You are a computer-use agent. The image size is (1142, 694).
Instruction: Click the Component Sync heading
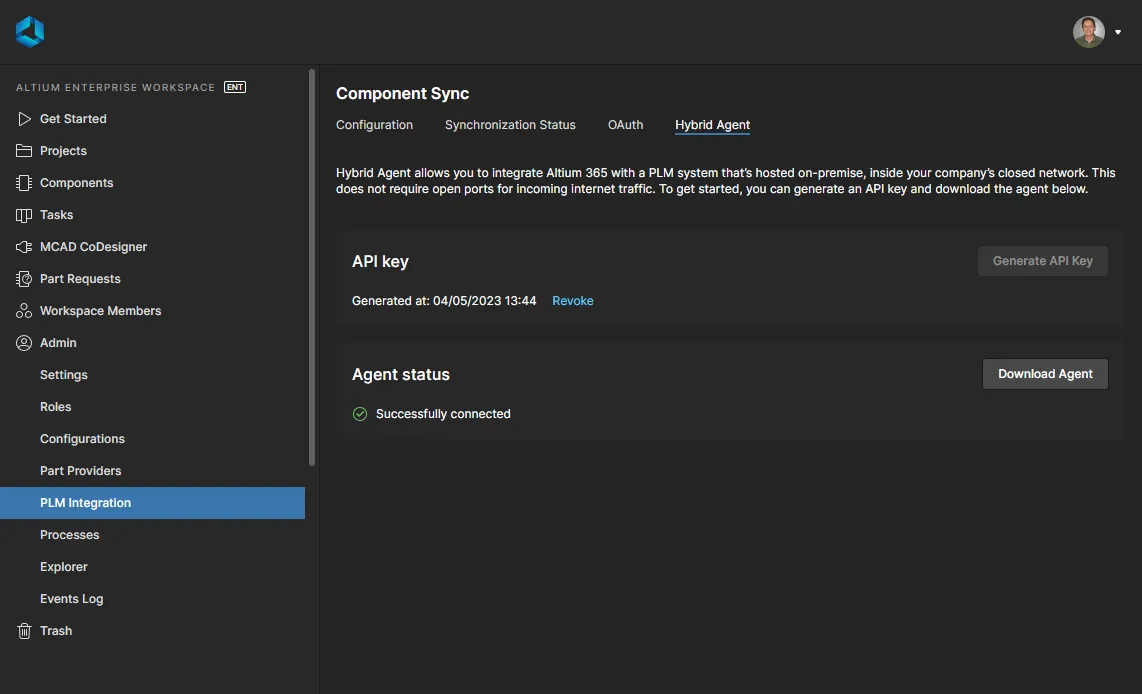click(402, 93)
